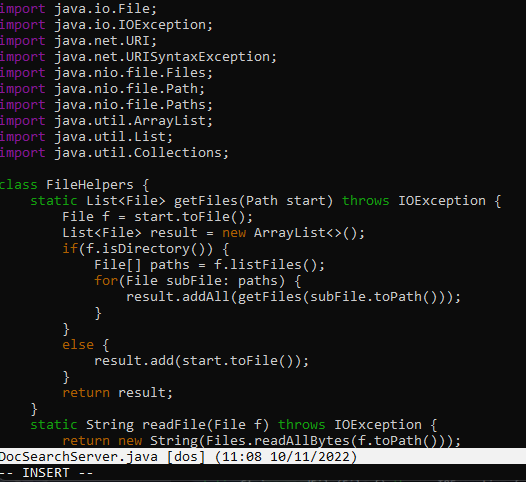This screenshot has width=526, height=482.
Task: Click 'File f = start.toFile();' line
Action: pos(157,217)
